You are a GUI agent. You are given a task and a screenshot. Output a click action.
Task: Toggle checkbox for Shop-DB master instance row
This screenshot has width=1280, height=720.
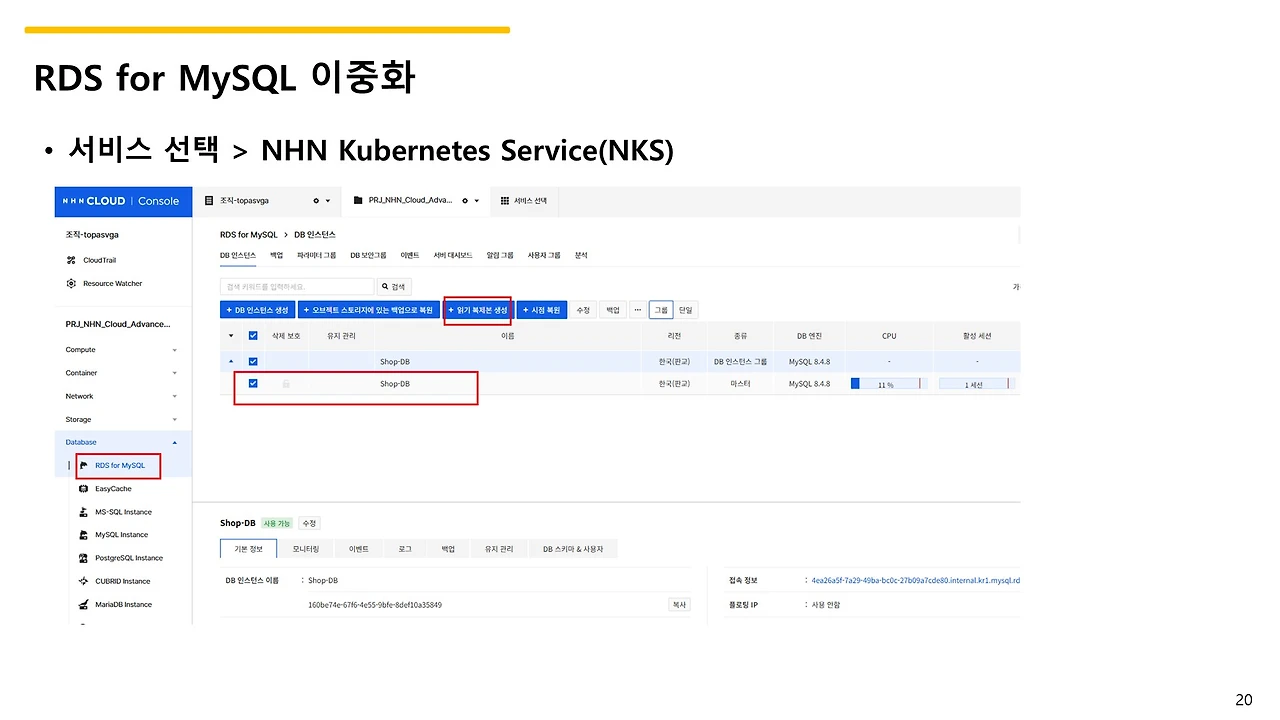coord(253,383)
